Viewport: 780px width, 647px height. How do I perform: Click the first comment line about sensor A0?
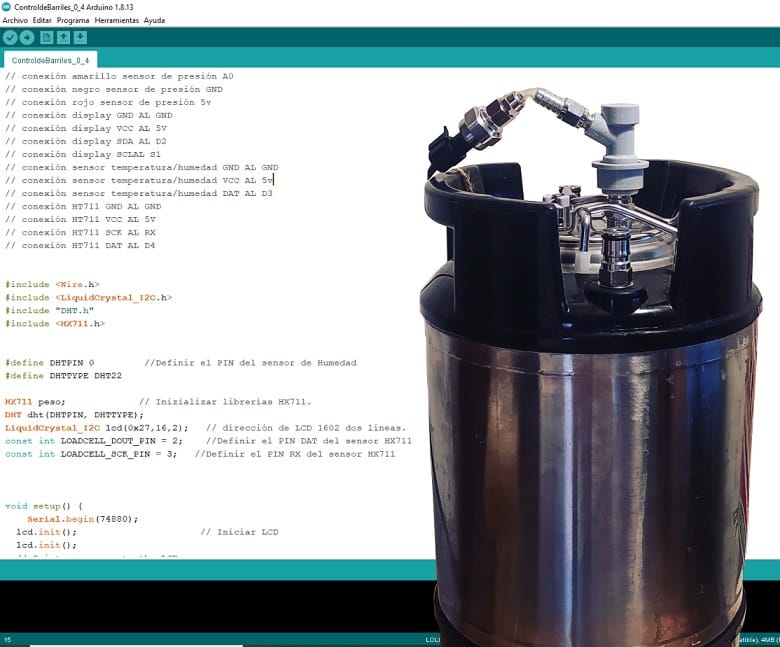point(119,76)
